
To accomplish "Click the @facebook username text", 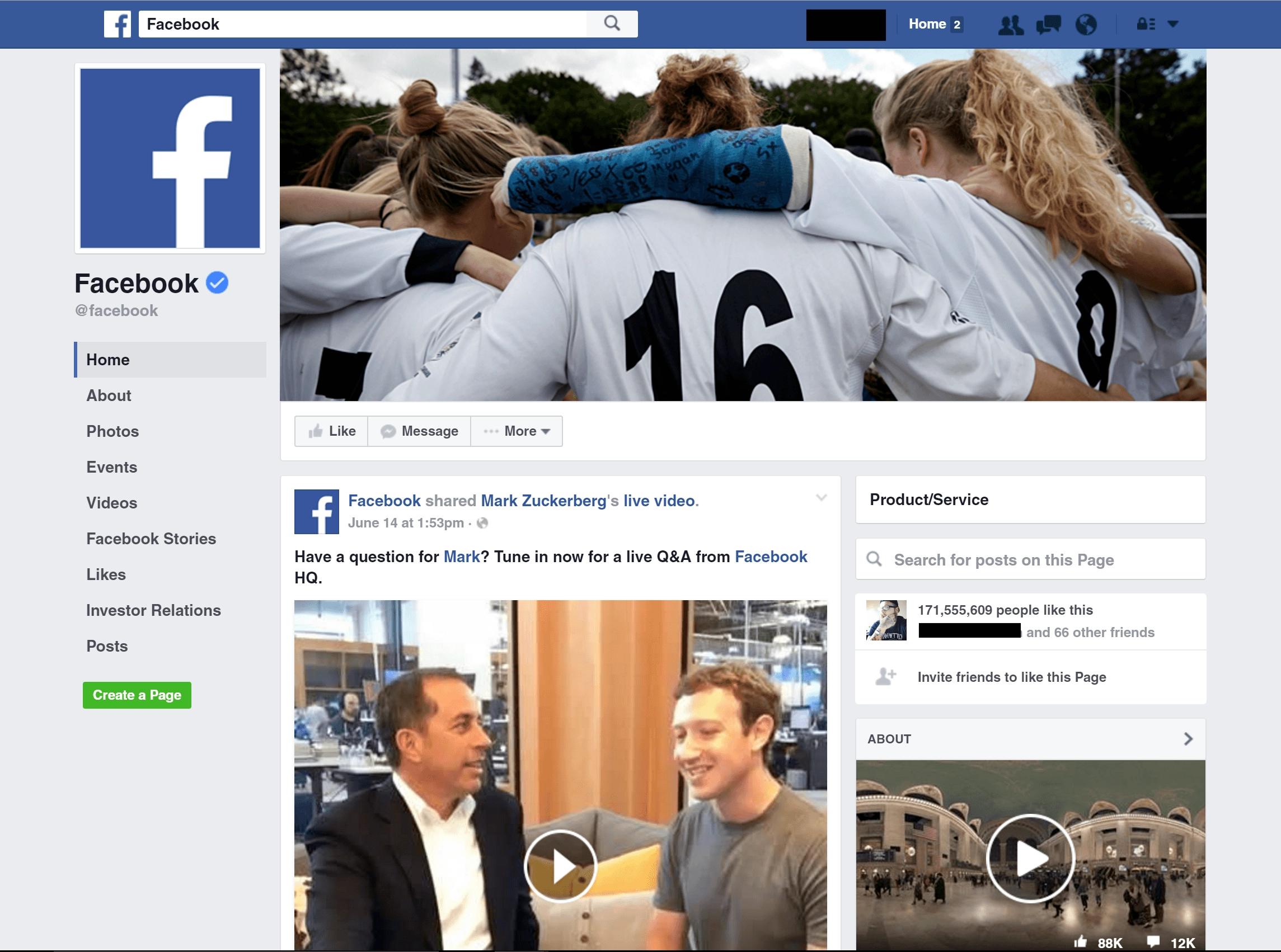I will pos(116,310).
